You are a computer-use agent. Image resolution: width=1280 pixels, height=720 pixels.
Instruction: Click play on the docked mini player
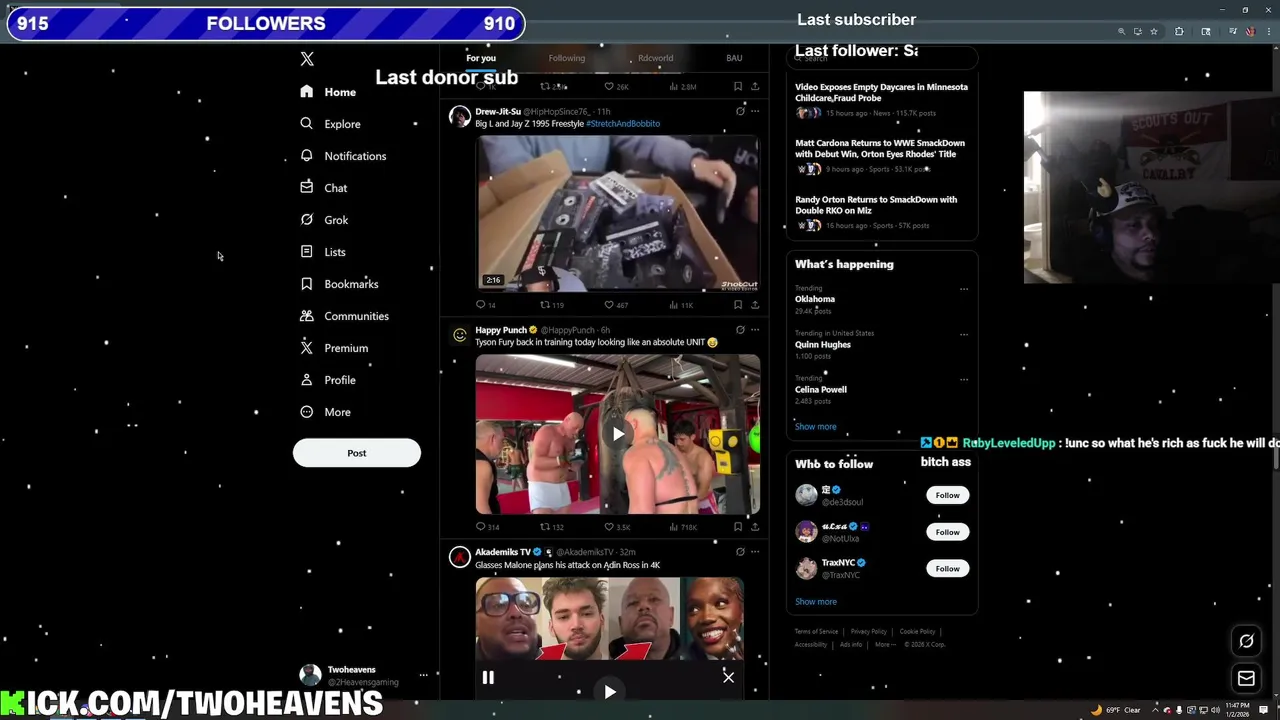[x=610, y=691]
